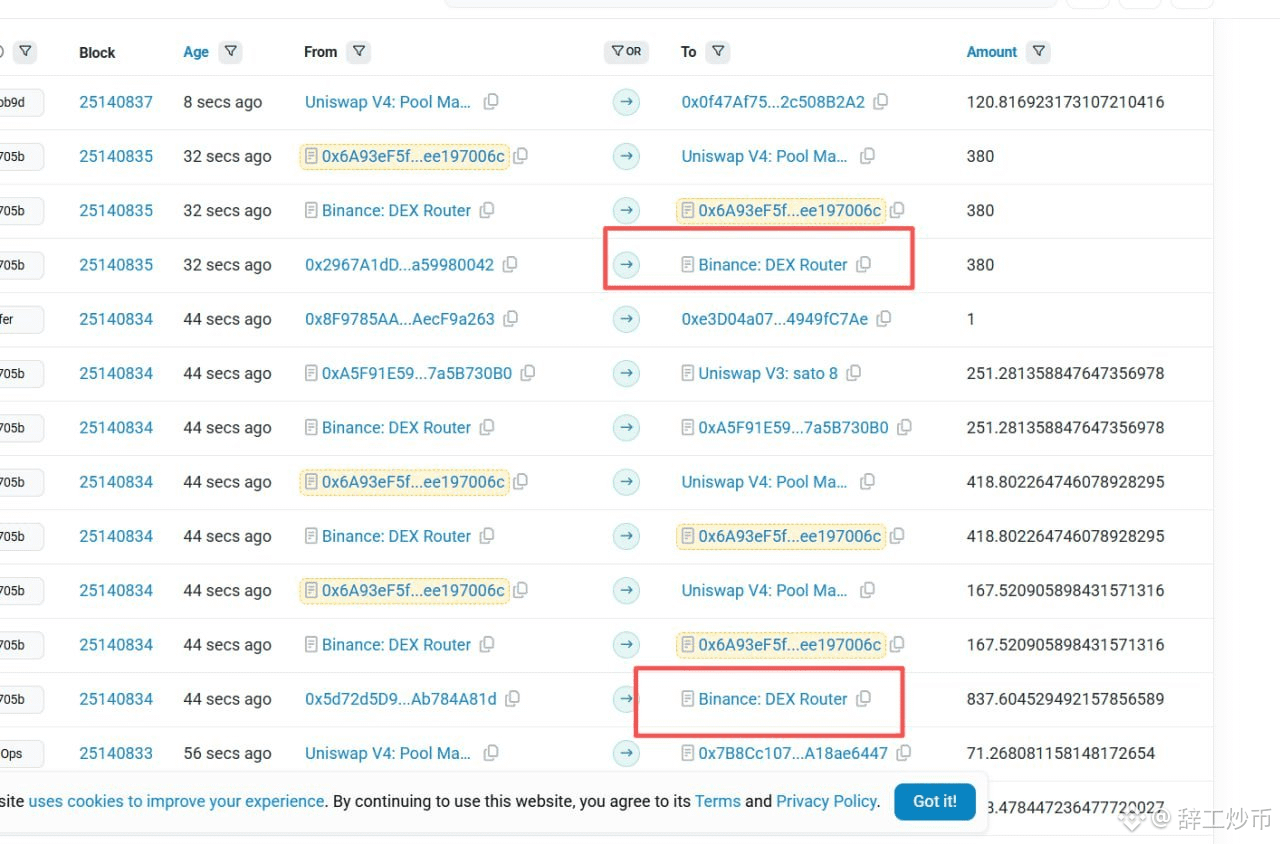Copy recipient 0x6A93eF5f...ee197006c in 418.802264746078928295 row

tap(897, 536)
